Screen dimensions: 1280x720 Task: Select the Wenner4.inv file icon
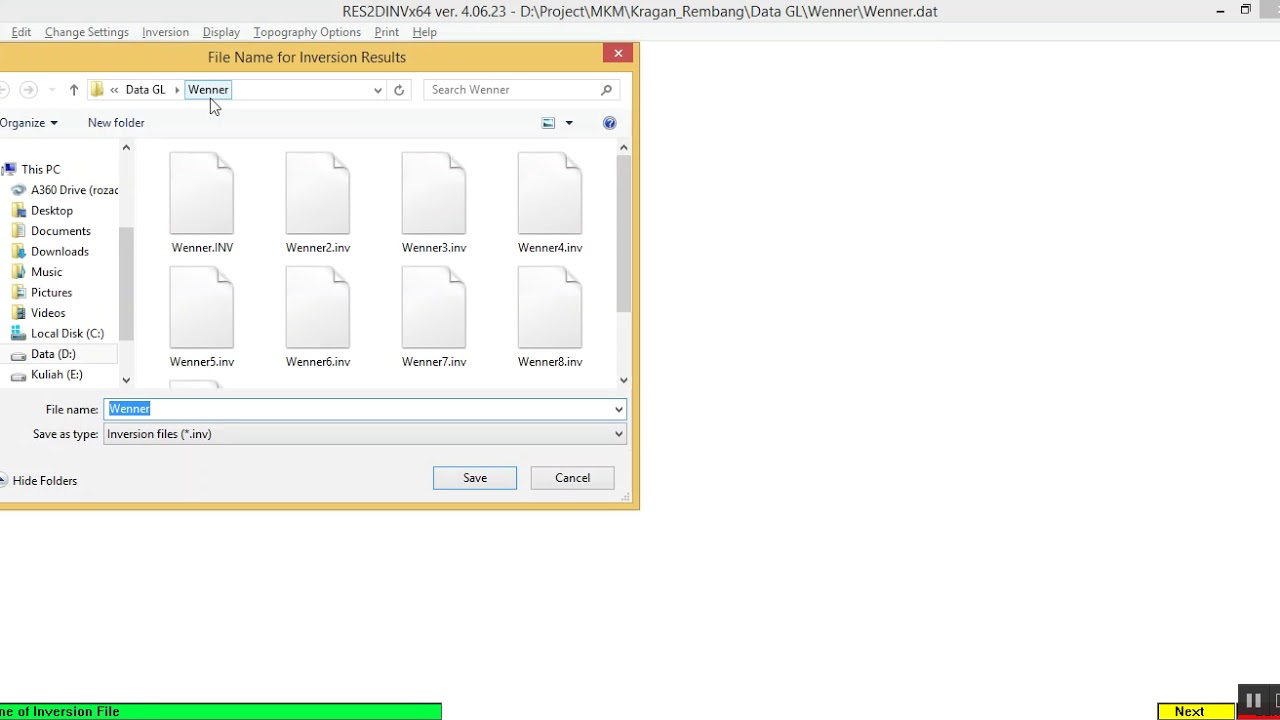[x=550, y=193]
